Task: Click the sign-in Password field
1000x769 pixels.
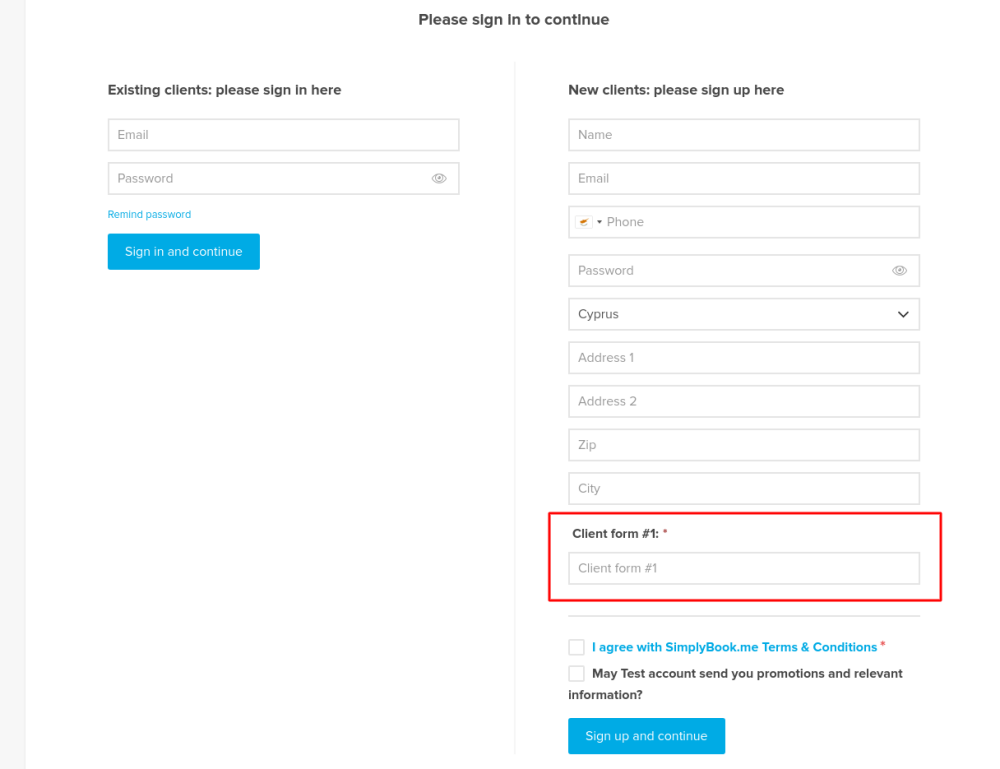Action: pos(265,178)
